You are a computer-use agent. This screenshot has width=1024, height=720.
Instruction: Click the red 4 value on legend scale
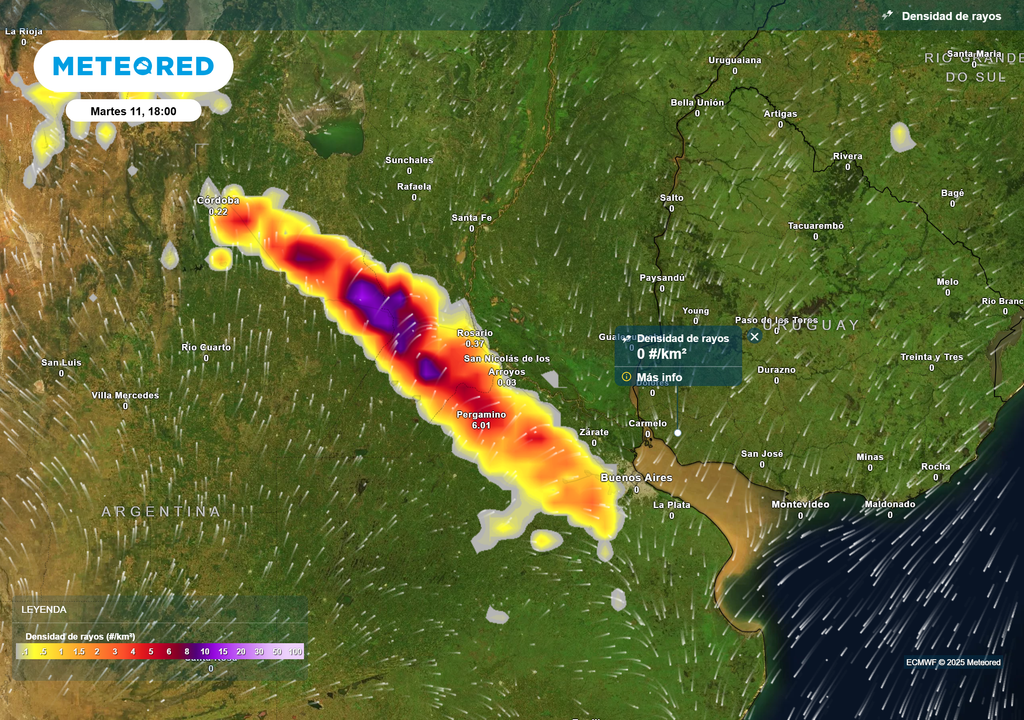(132, 652)
